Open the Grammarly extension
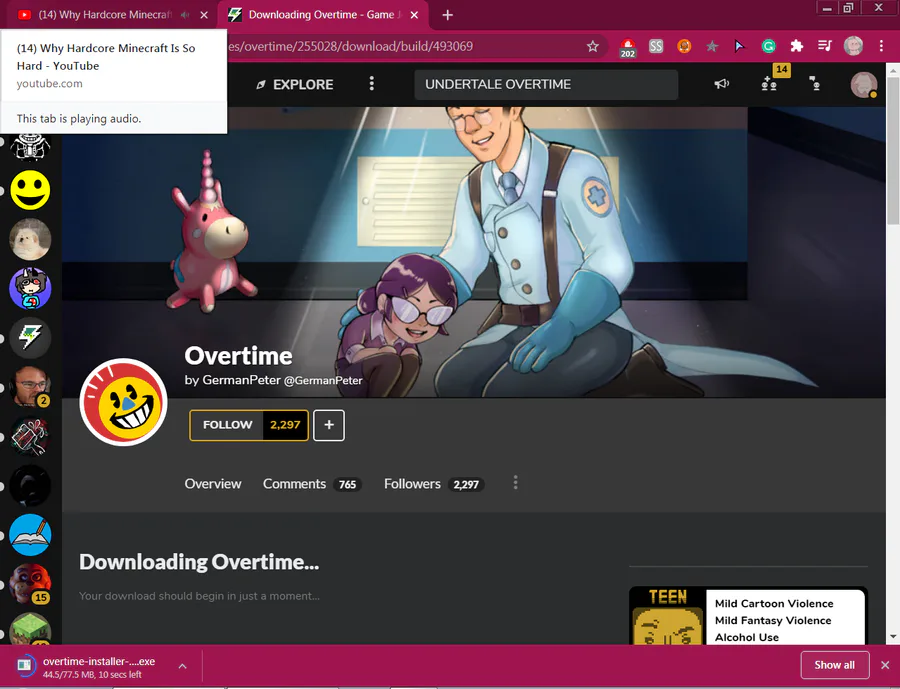The image size is (900, 689). point(768,47)
